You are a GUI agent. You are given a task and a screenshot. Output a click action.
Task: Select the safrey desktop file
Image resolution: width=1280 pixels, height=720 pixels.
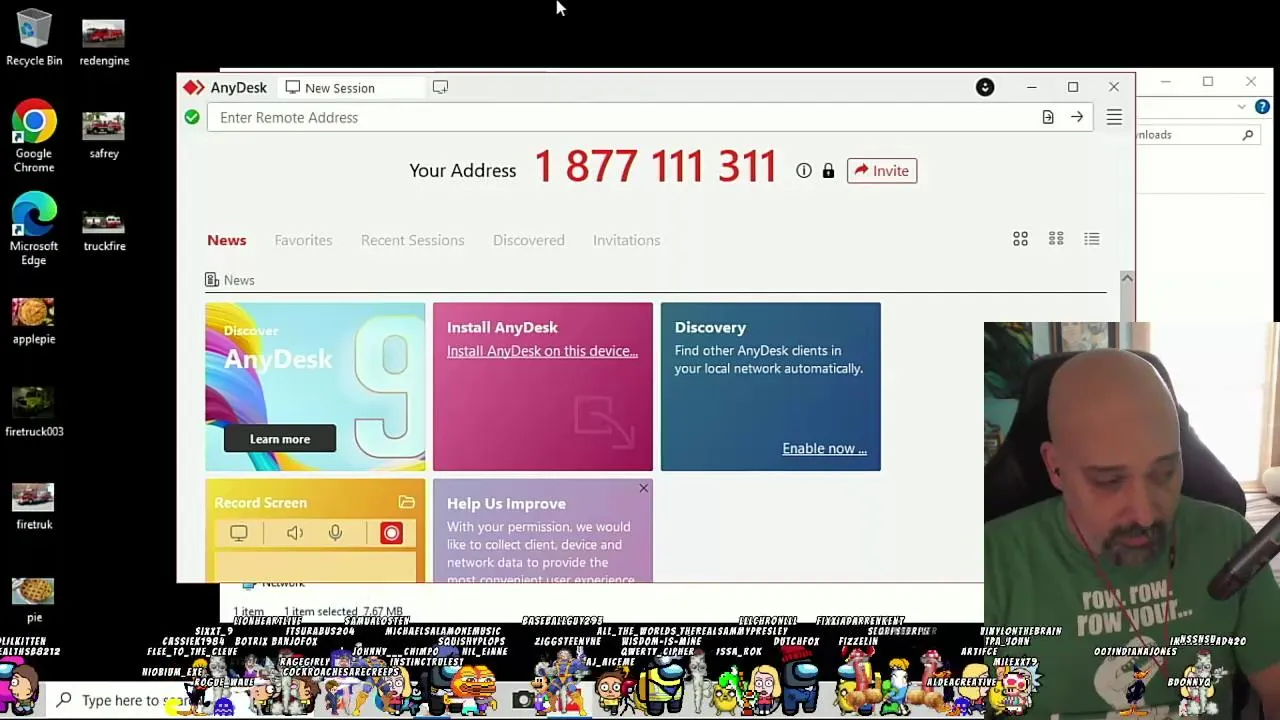coord(104,135)
